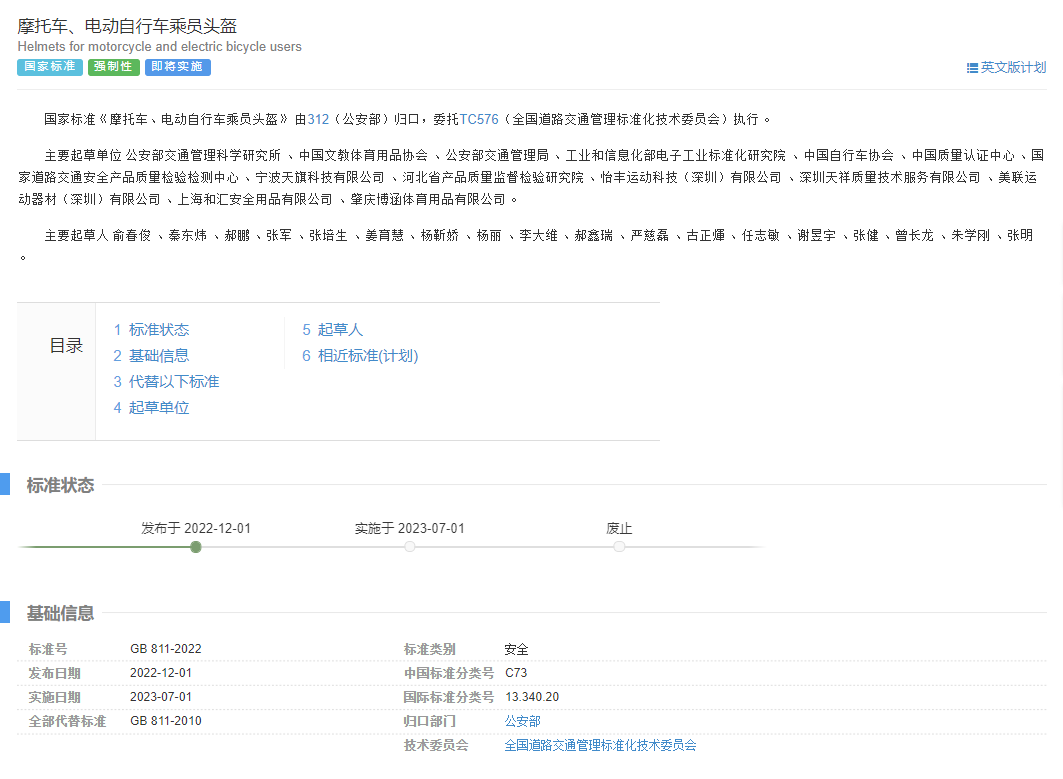
Task: Select the 发布日期 value 2022-12-01
Action: (161, 673)
